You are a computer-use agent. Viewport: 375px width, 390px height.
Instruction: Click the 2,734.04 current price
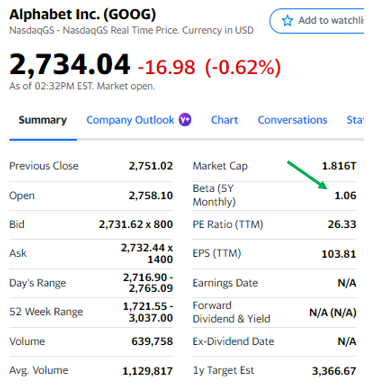pyautogui.click(x=70, y=64)
